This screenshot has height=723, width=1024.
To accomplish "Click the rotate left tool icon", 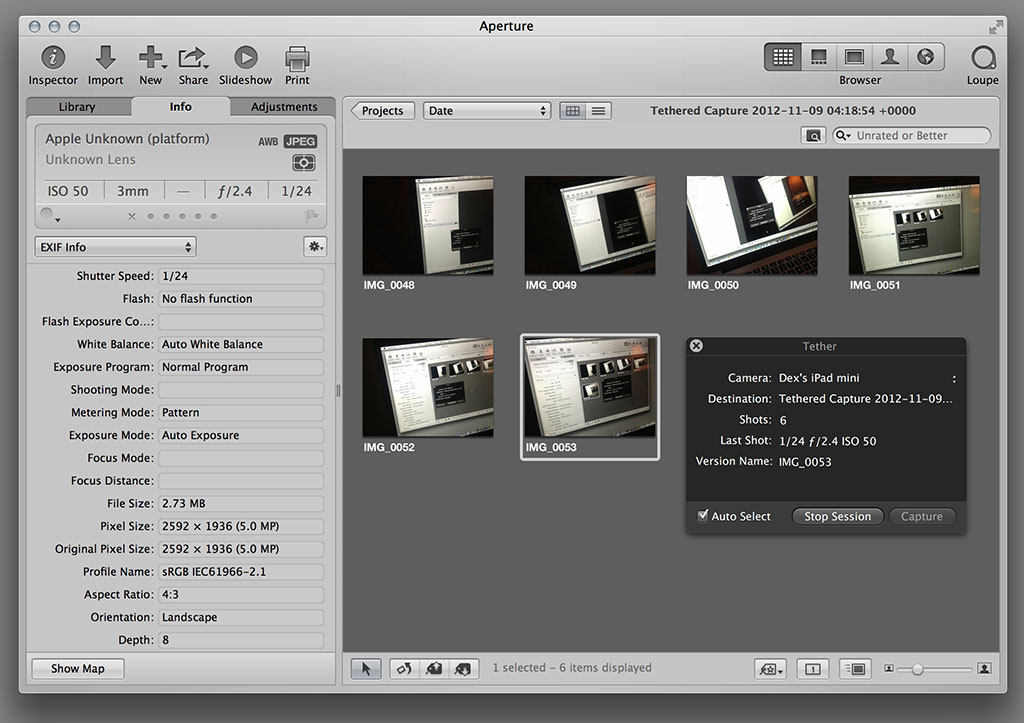I will pyautogui.click(x=405, y=668).
